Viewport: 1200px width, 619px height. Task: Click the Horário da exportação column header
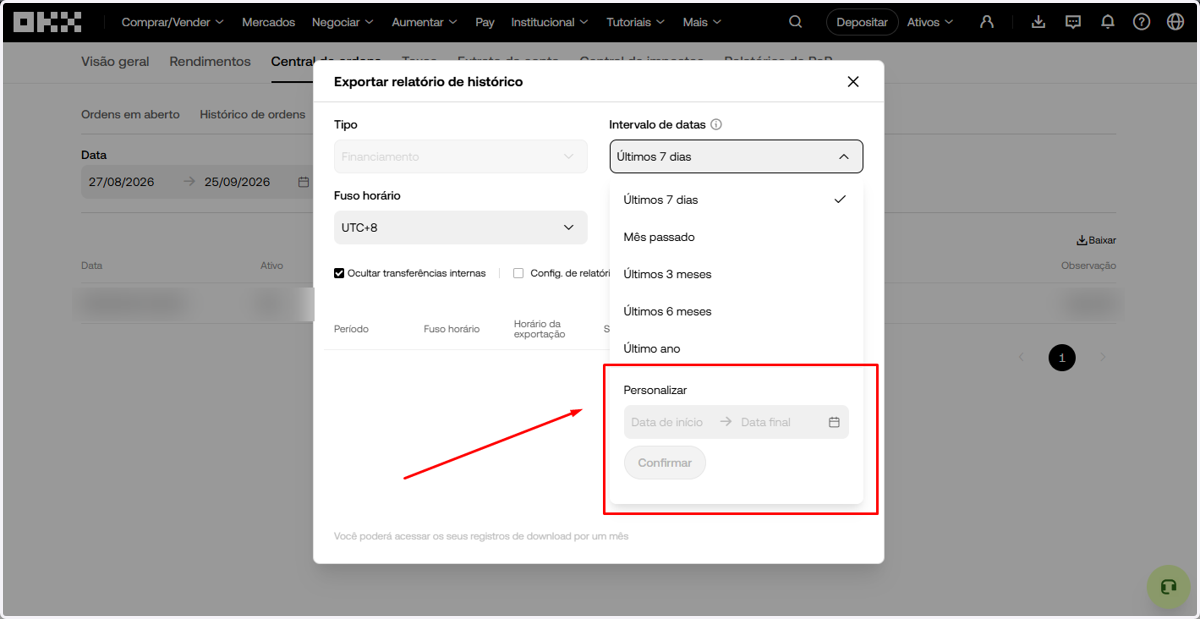coord(539,329)
